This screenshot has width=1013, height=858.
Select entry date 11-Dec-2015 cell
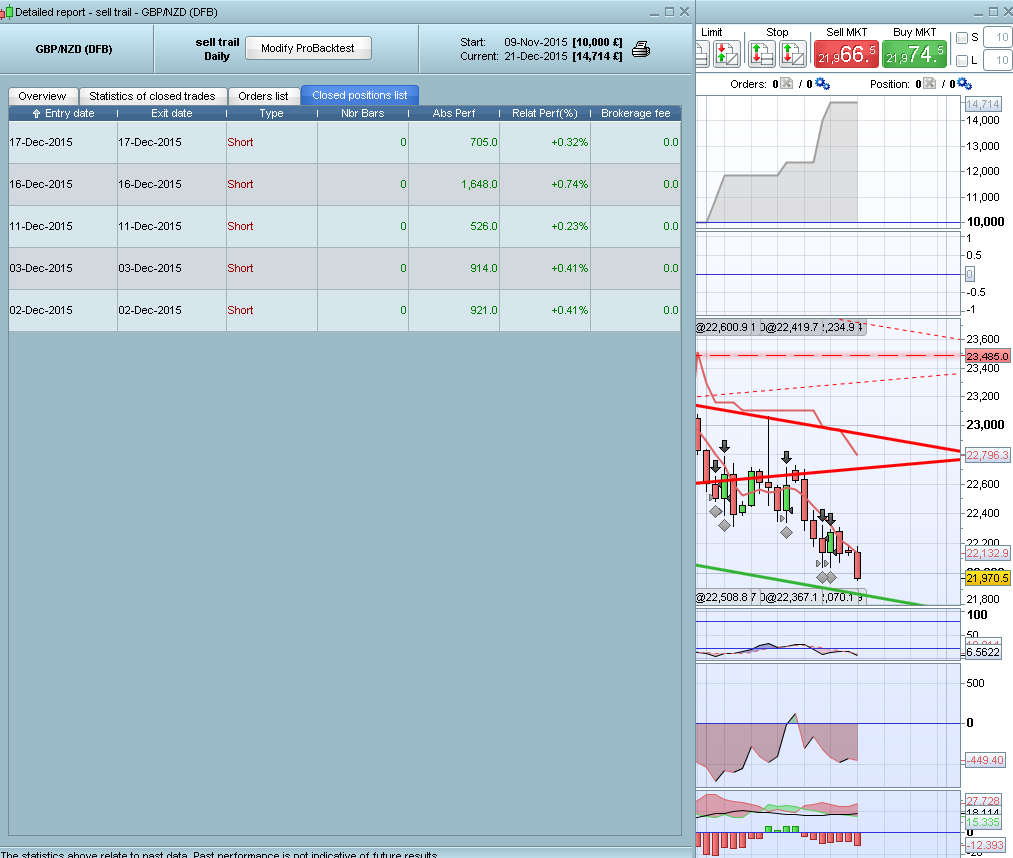(x=63, y=226)
